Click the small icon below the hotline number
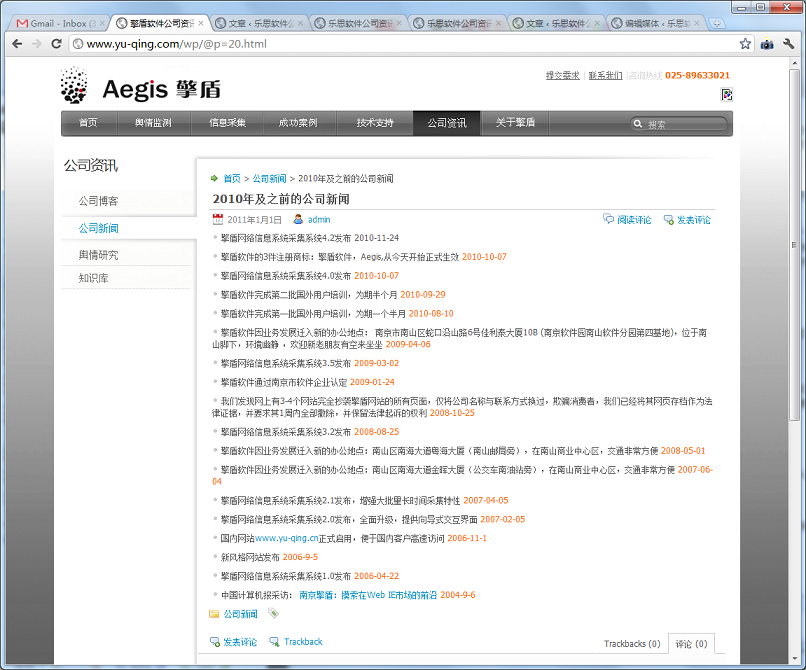The width and height of the screenshot is (806, 670). pos(727,95)
